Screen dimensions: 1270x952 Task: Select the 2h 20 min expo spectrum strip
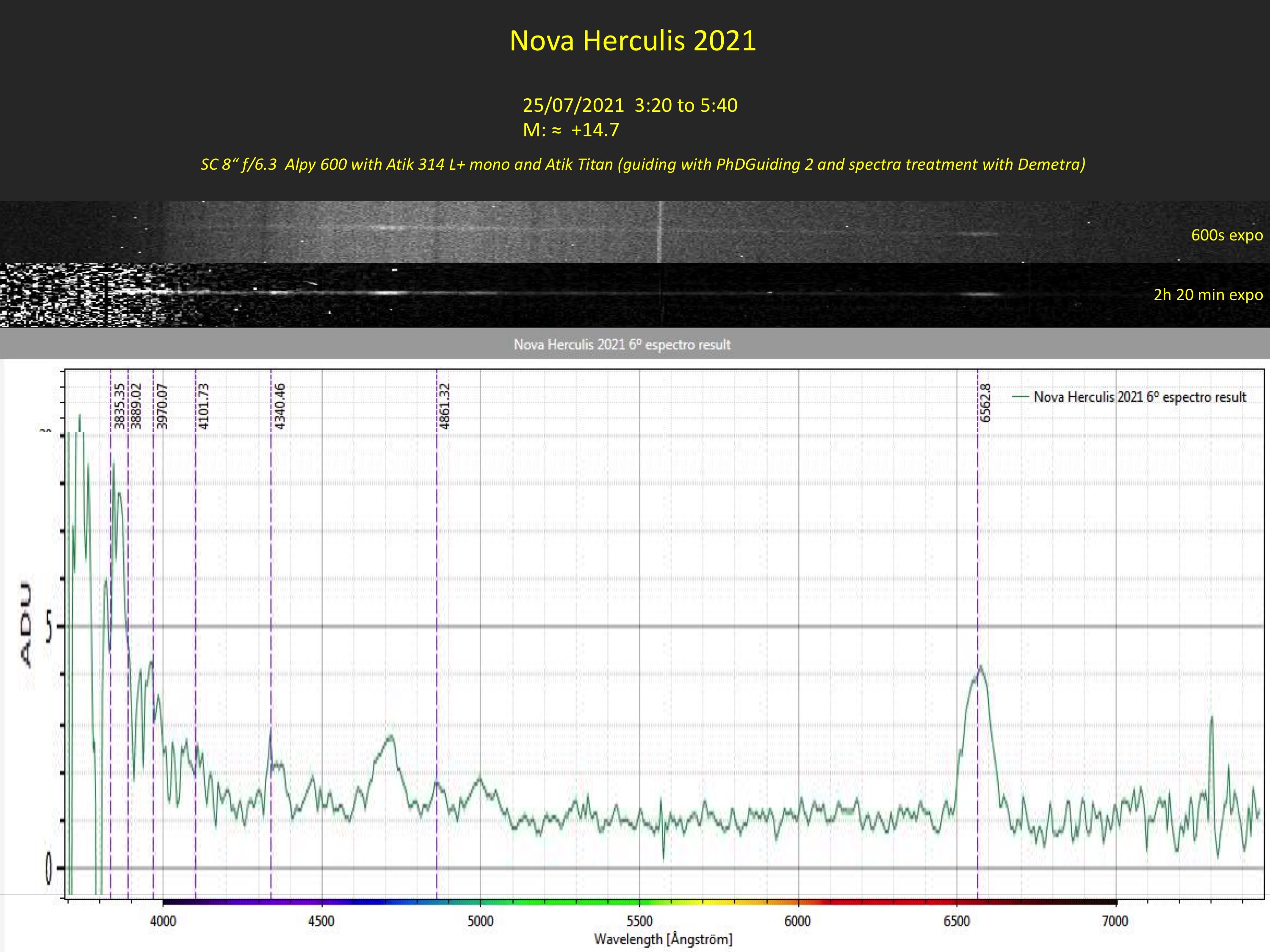coord(574,295)
